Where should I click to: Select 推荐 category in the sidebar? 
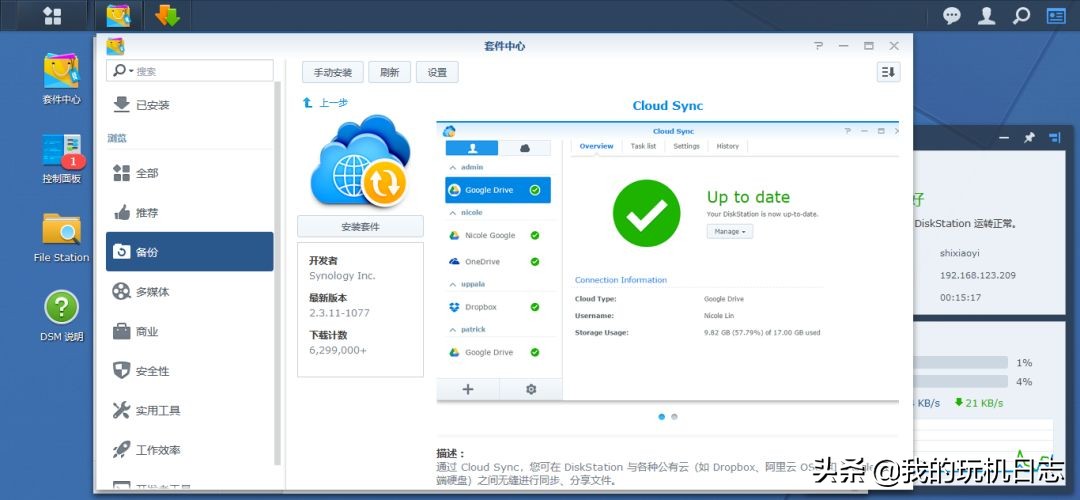tap(189, 213)
